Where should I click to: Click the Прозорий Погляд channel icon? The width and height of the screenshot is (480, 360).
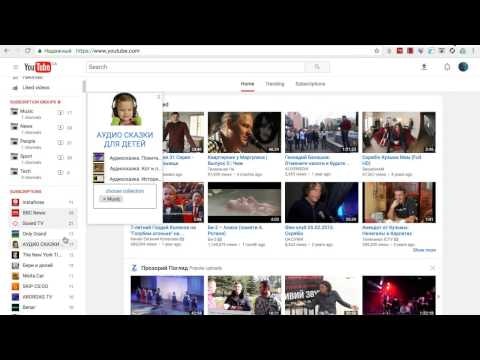[x=134, y=268]
